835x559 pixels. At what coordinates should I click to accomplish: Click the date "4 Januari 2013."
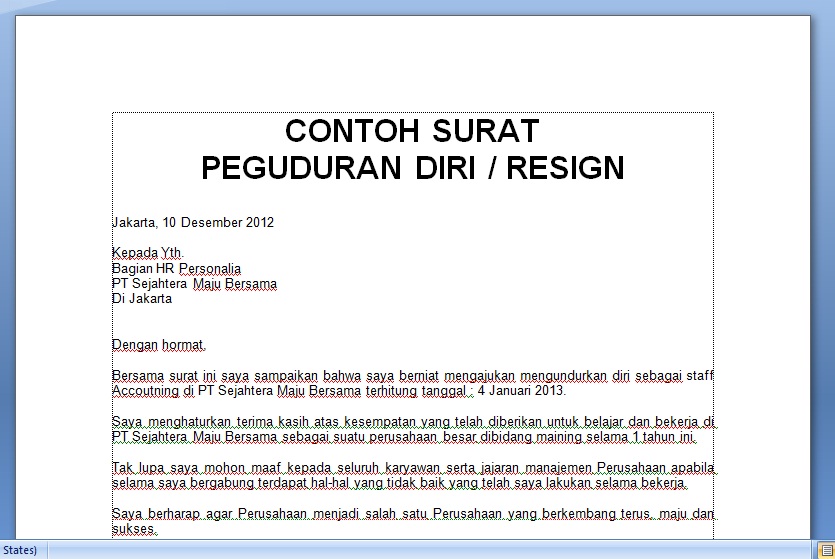point(521,391)
